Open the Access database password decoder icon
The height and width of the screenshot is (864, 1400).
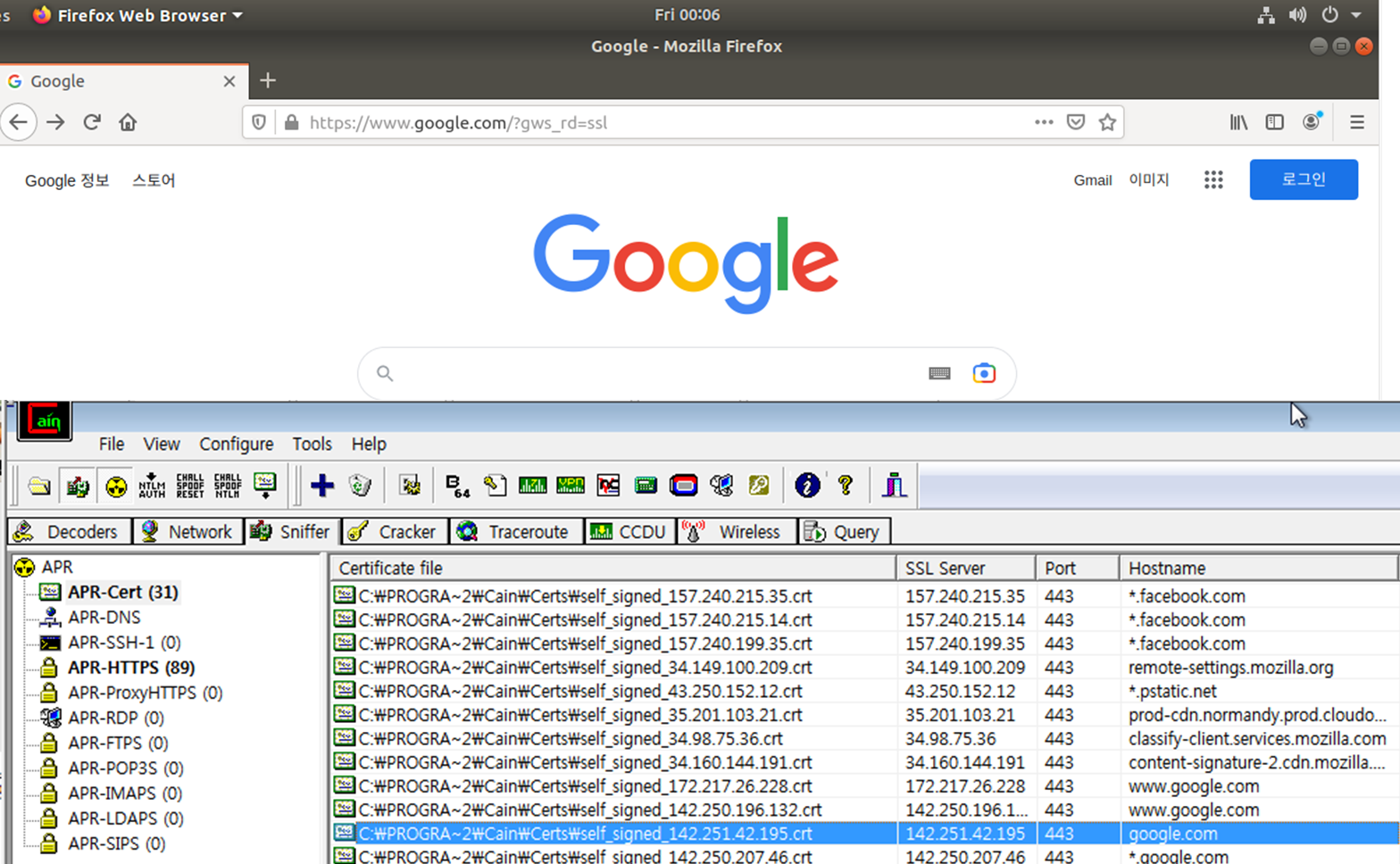[496, 486]
